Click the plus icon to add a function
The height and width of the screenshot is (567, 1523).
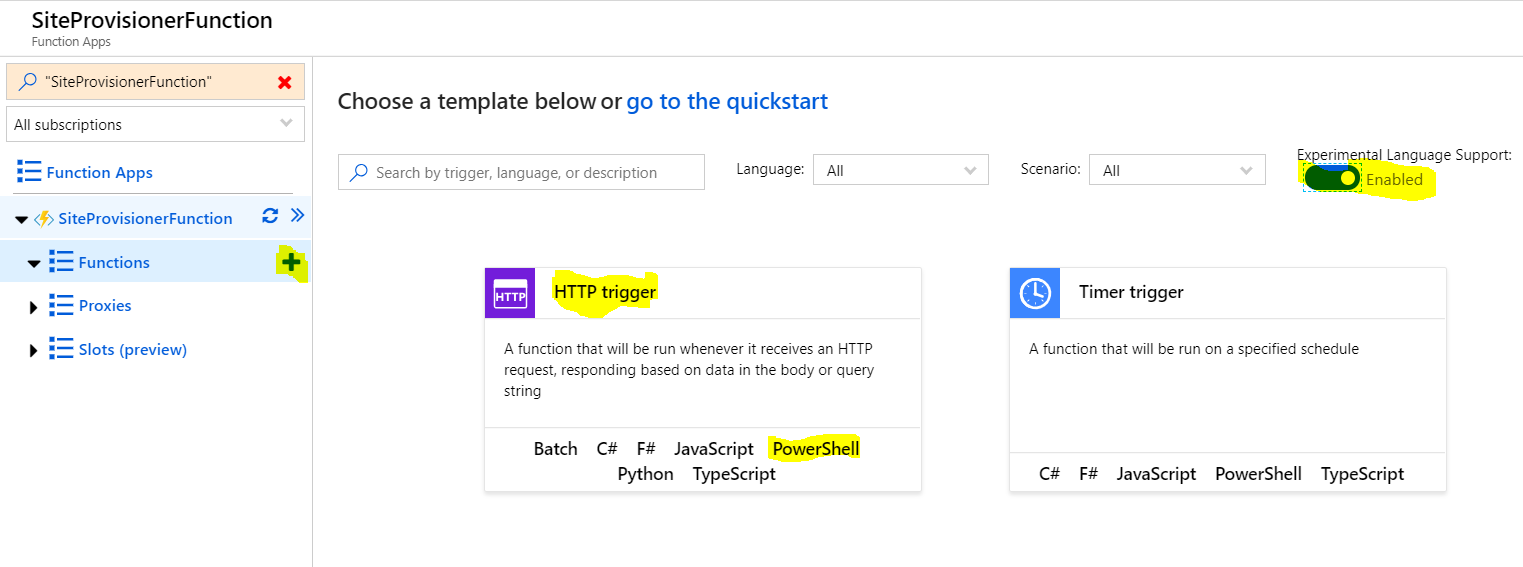click(x=291, y=262)
